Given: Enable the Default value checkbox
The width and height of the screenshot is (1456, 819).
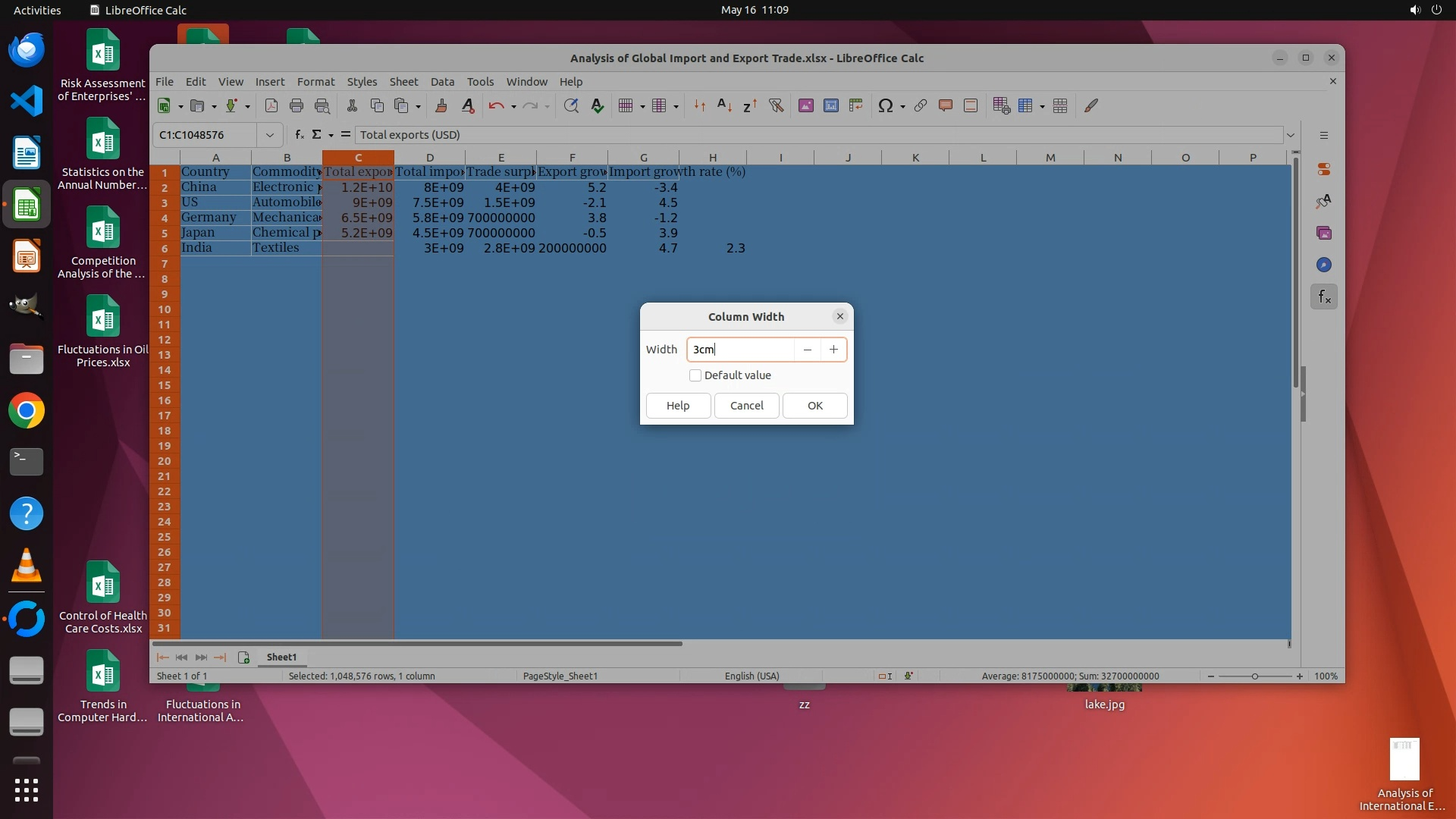Looking at the screenshot, I should 695,375.
